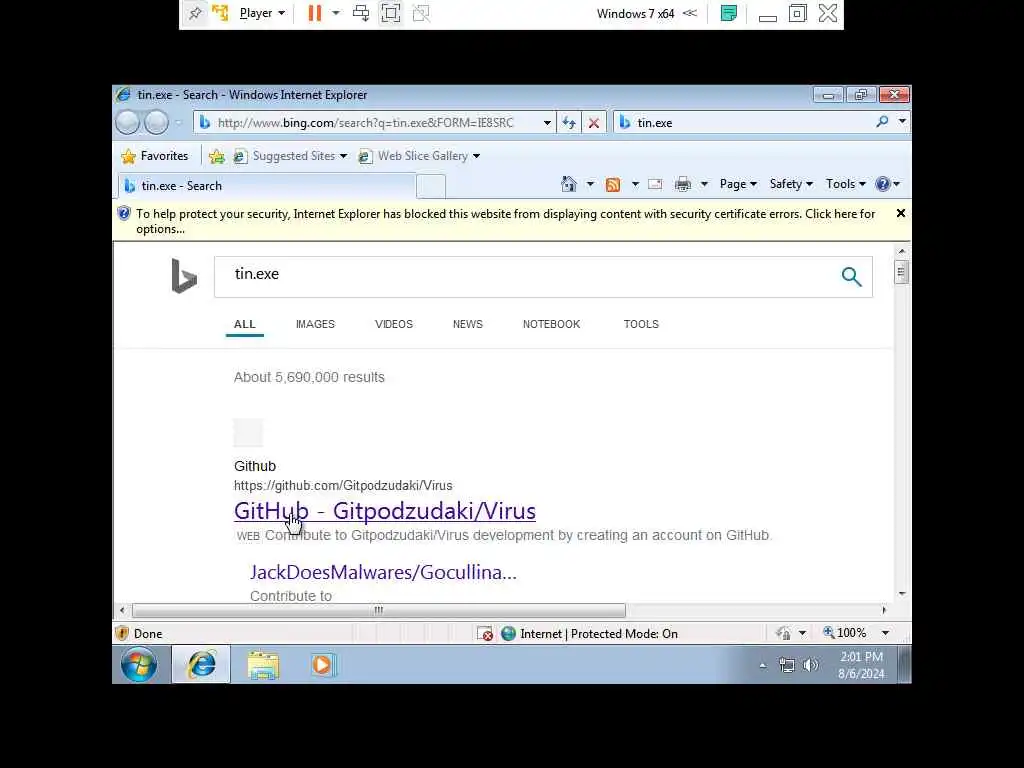Open Windows Media Player from taskbar
1024x768 pixels.
[x=323, y=665]
